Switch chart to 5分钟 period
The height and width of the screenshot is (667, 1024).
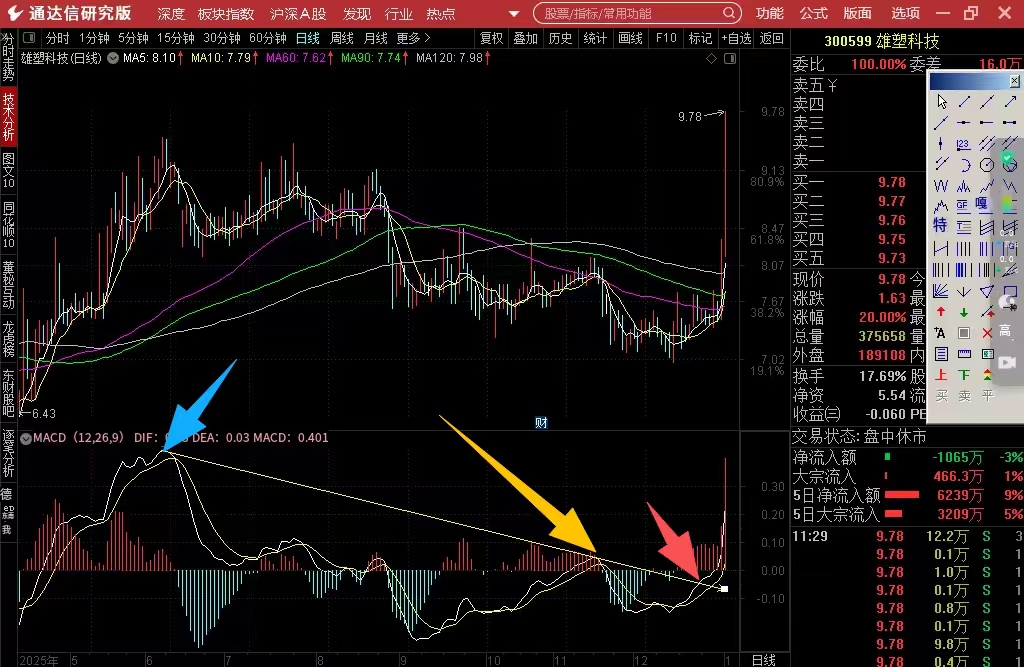(x=133, y=39)
